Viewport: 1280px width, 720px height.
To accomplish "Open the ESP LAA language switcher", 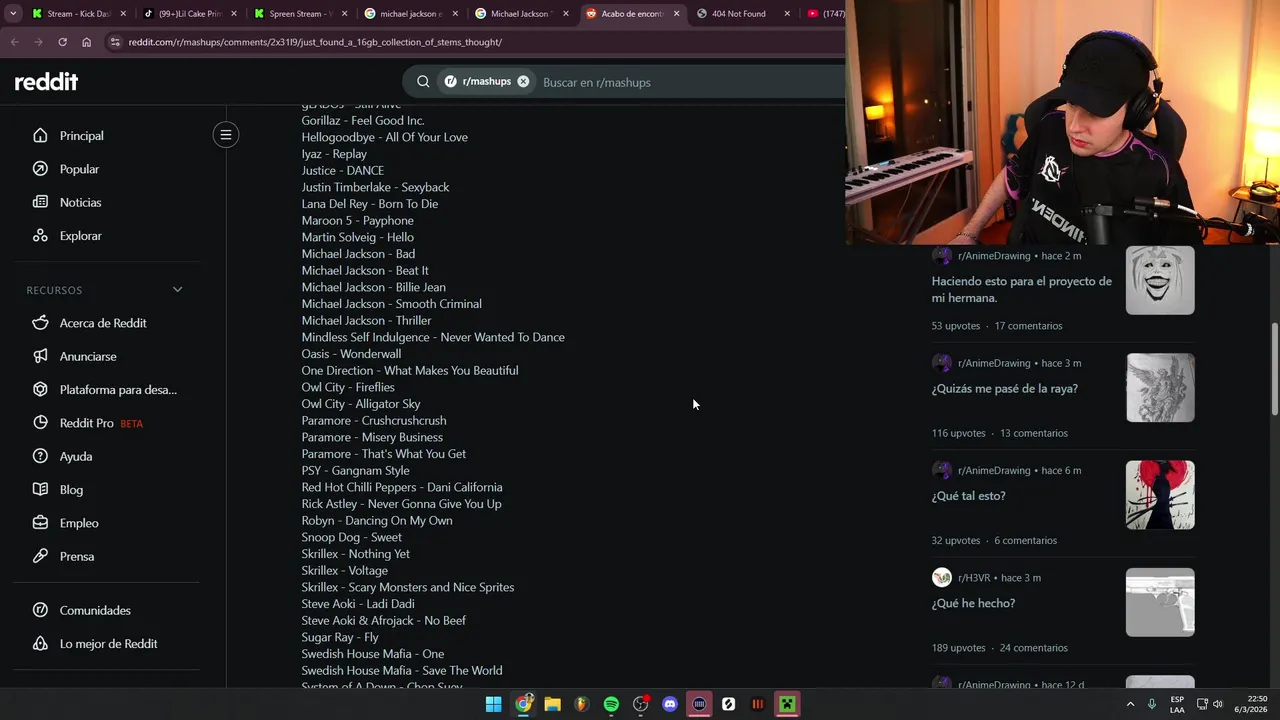I will pos(1178,704).
